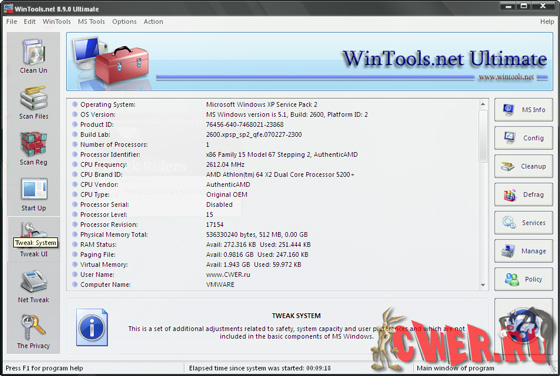Select the Processor Level row
Screen dimensions: 560x376
[273, 215]
